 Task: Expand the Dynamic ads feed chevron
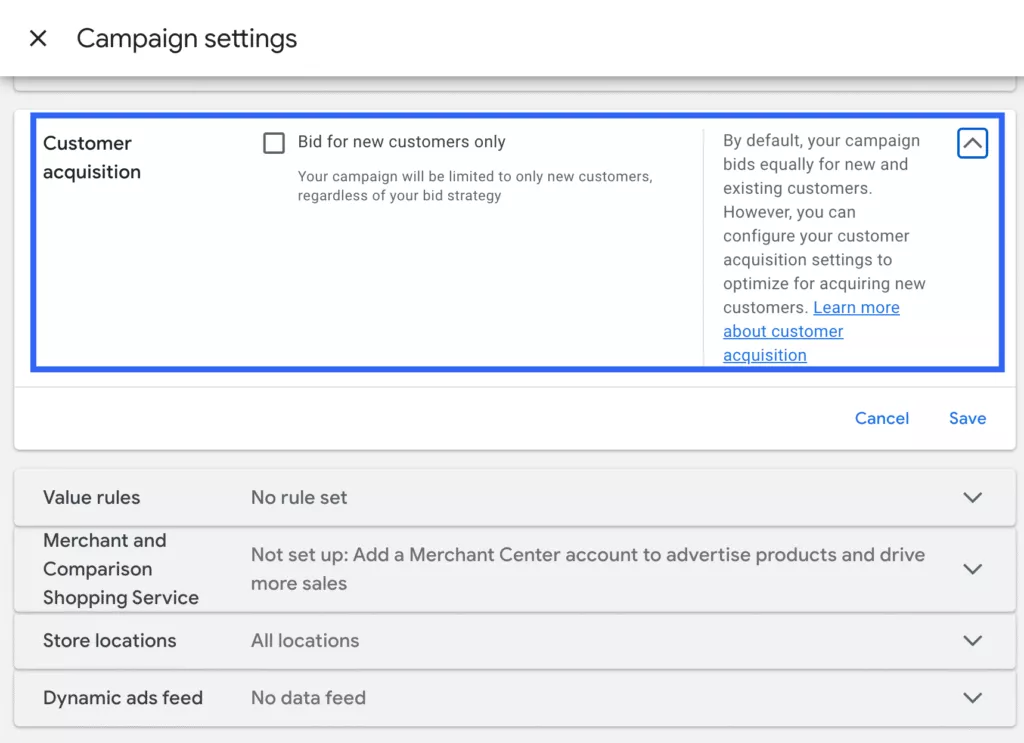point(972,698)
